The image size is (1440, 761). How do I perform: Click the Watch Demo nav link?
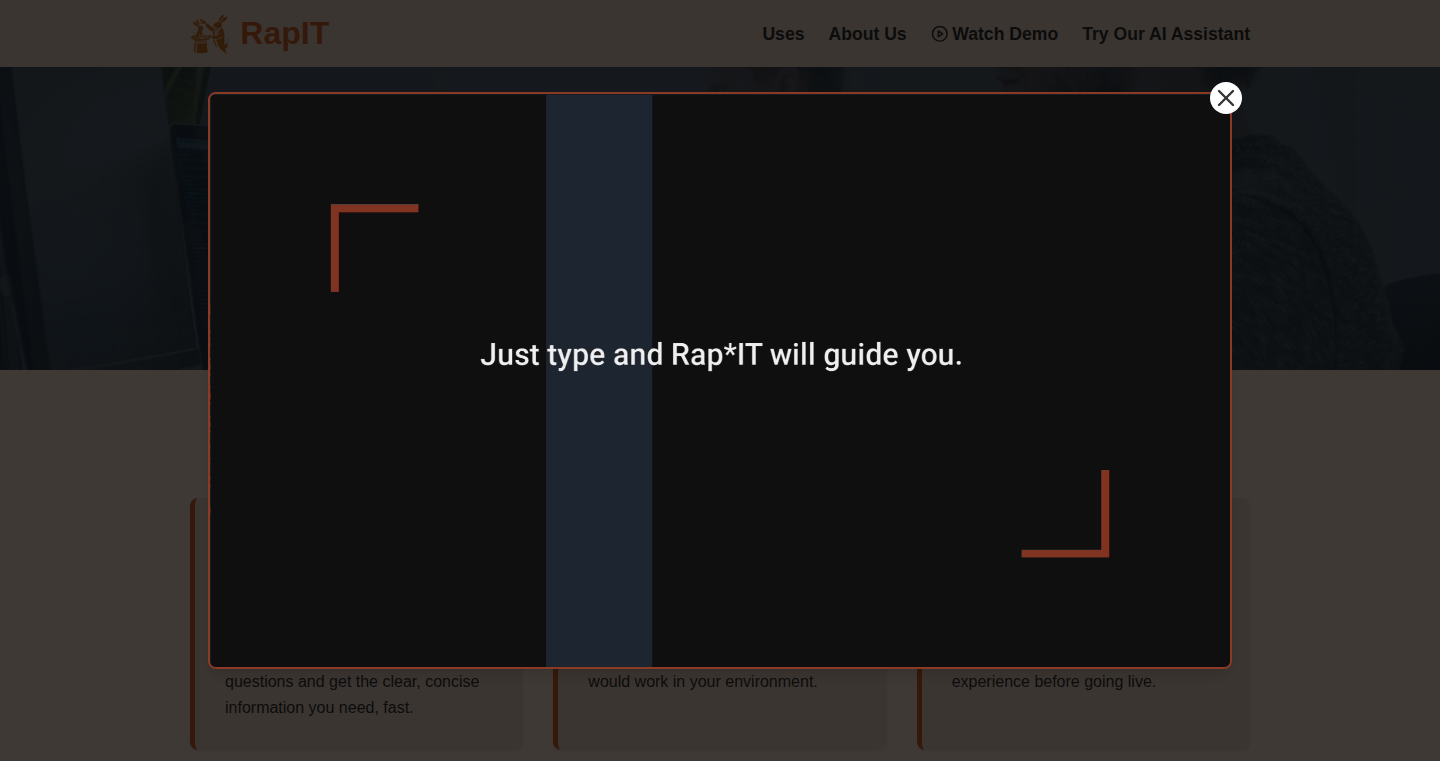(994, 34)
